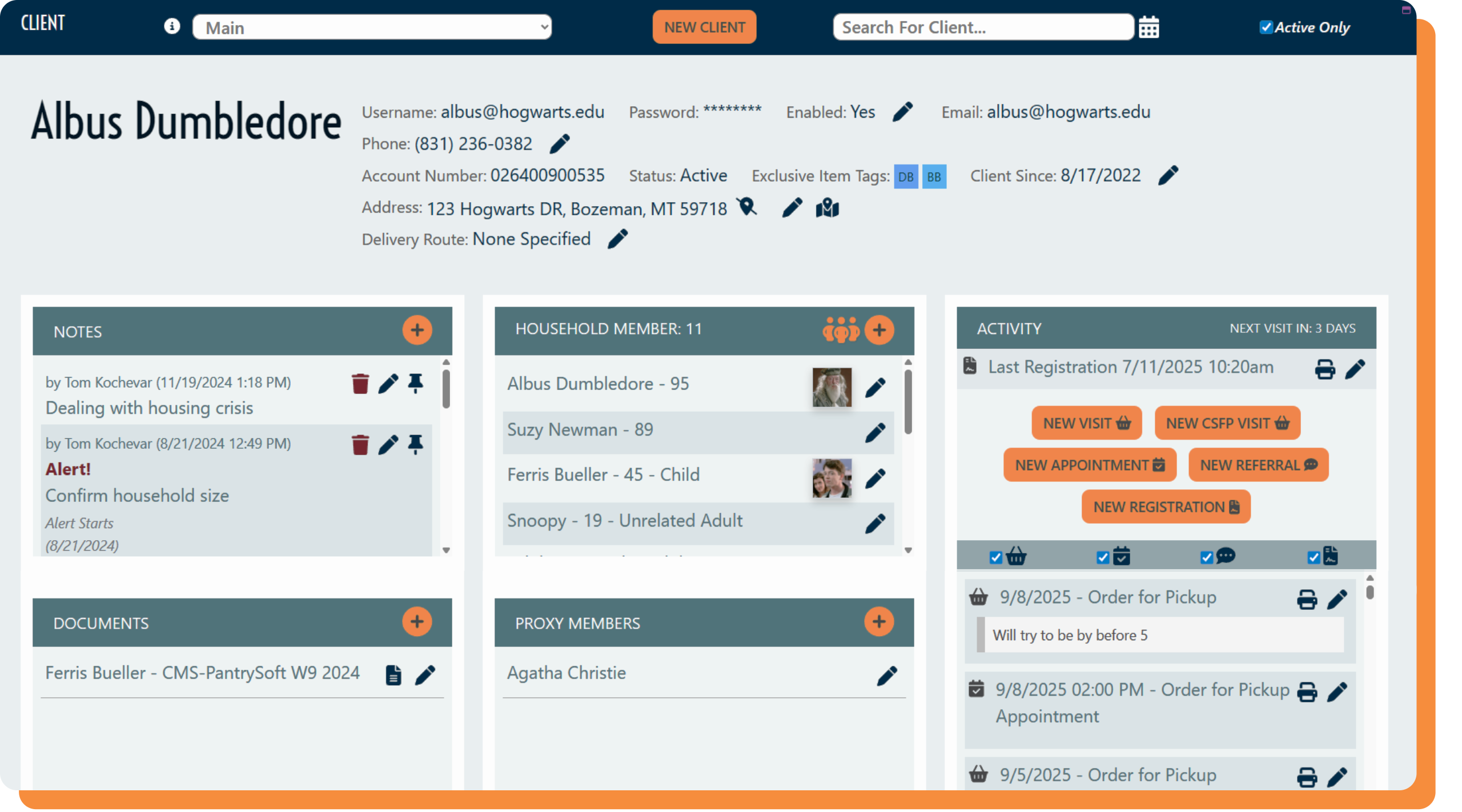Toggle the visits basket filter checkbox
Screen dimensions: 1462x812
(995, 557)
